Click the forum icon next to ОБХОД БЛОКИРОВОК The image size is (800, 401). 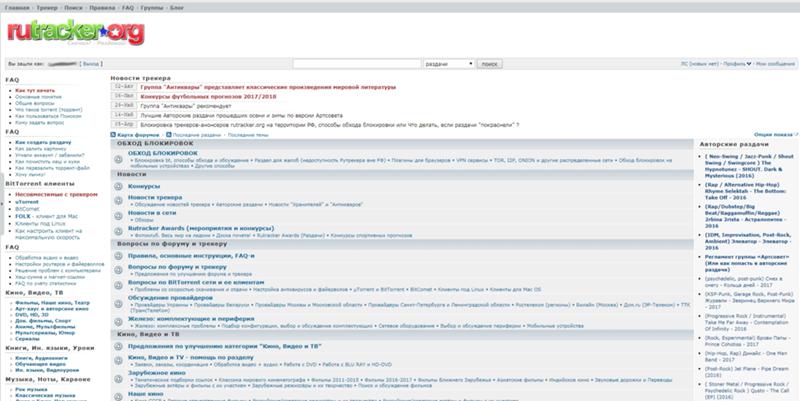[x=118, y=160]
